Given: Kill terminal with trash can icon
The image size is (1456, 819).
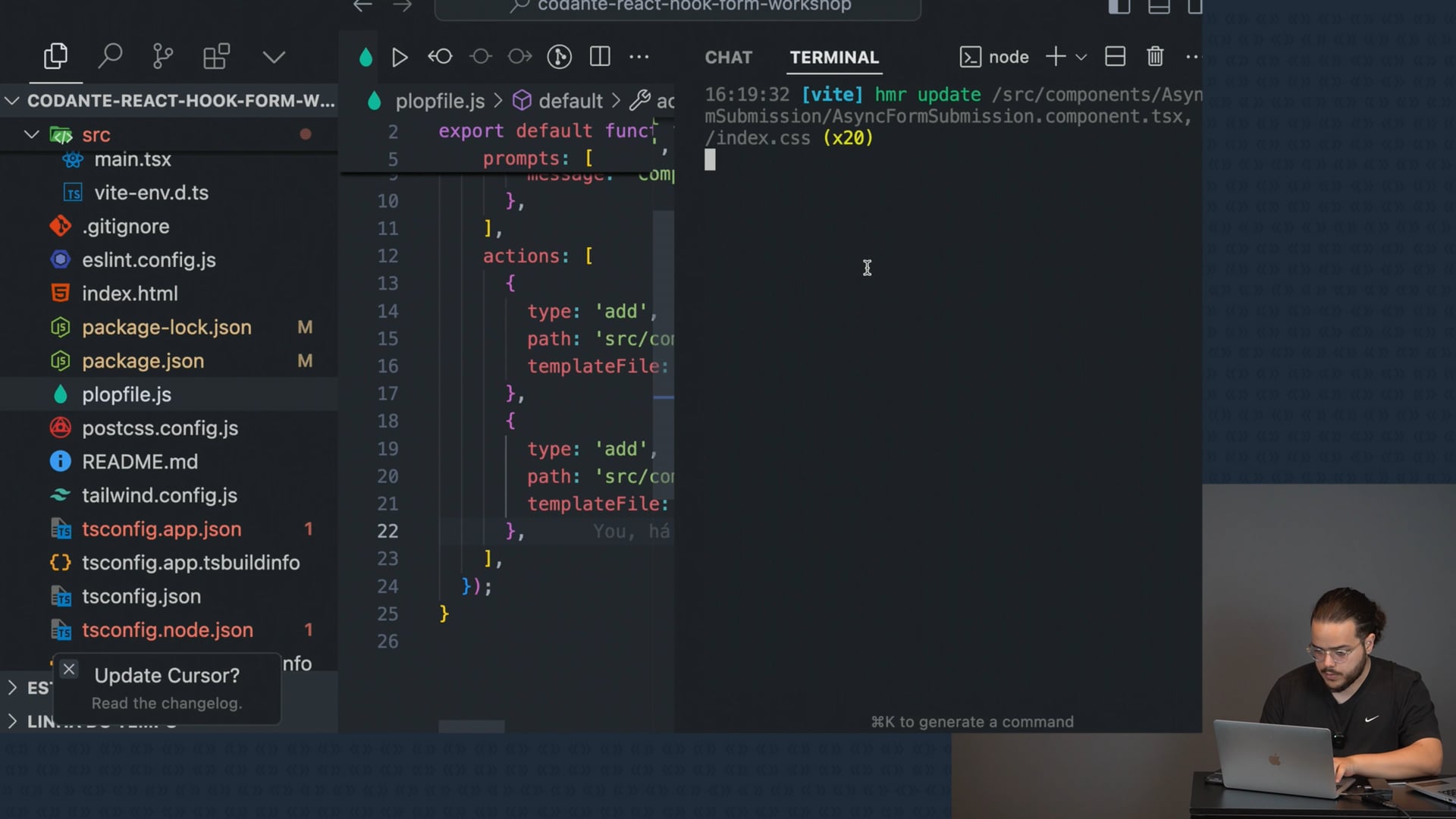Looking at the screenshot, I should pyautogui.click(x=1155, y=57).
